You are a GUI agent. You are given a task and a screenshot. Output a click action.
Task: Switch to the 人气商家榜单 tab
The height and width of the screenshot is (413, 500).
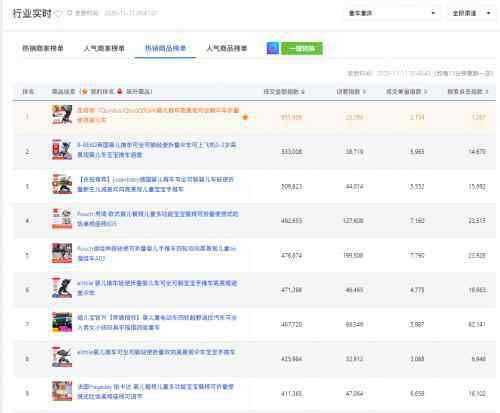point(104,48)
